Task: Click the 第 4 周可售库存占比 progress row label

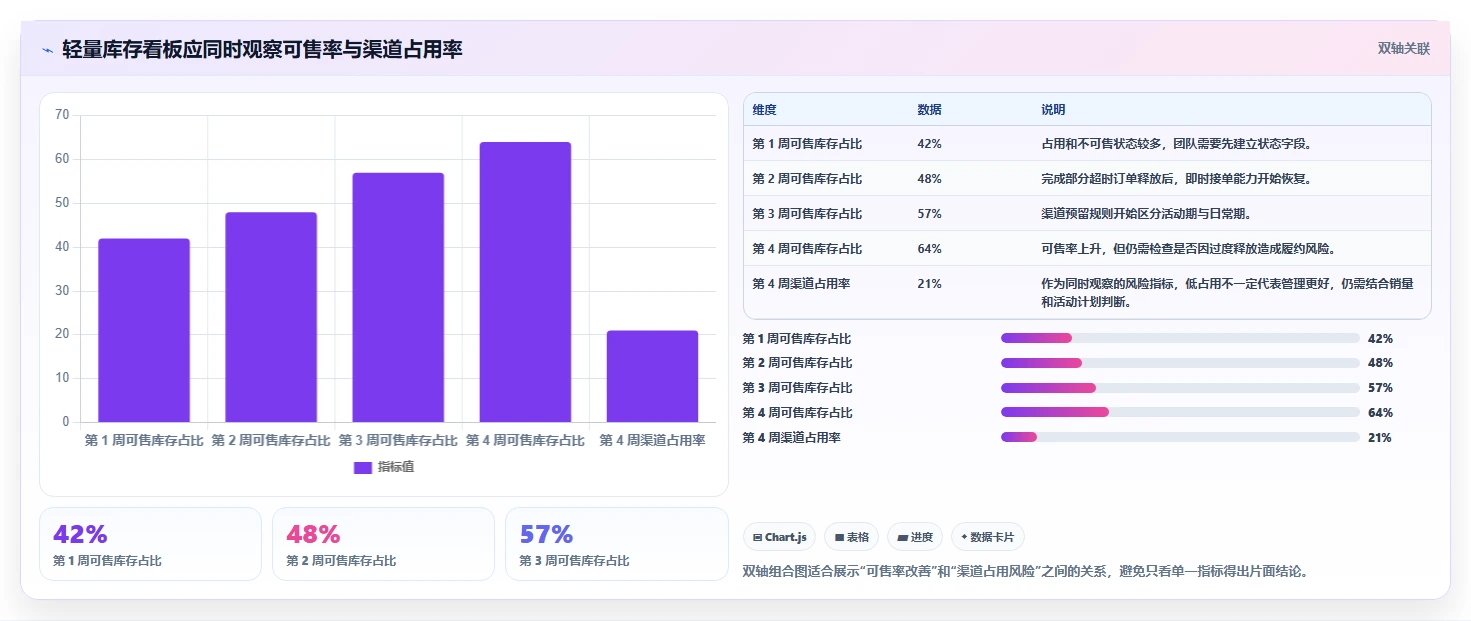Action: click(x=797, y=413)
